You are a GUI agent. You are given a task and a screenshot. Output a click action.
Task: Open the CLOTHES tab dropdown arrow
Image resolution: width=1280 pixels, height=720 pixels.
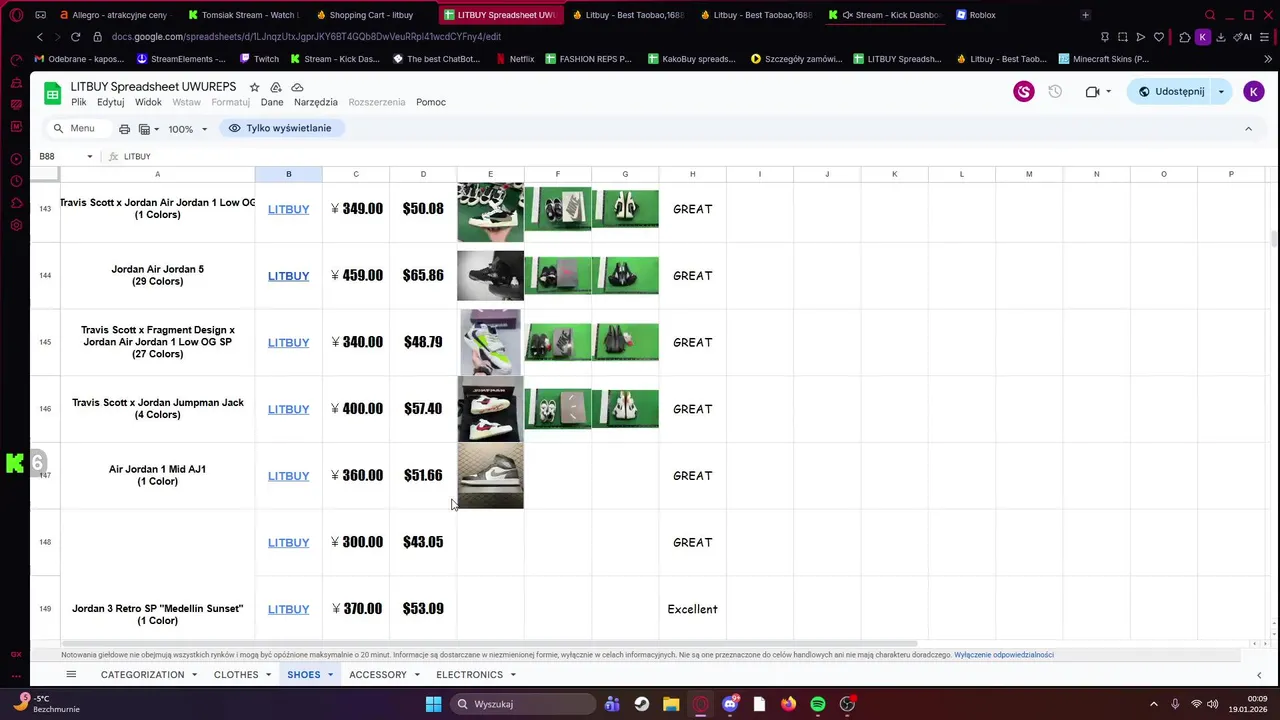(x=268, y=675)
